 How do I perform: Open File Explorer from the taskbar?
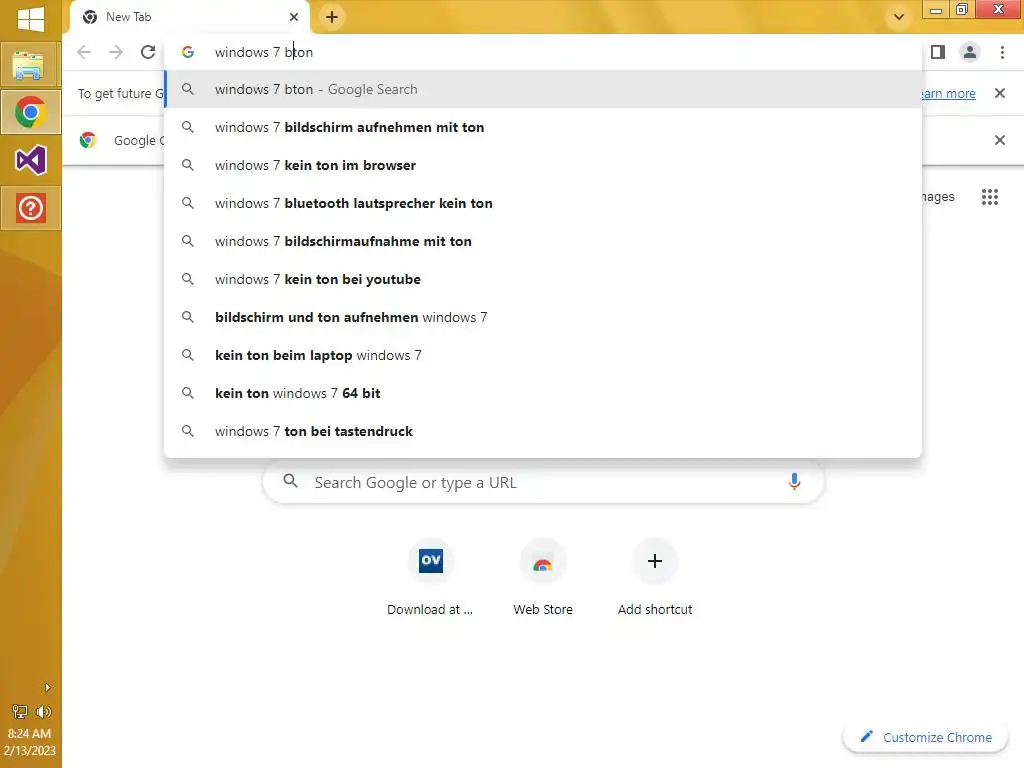pos(29,65)
